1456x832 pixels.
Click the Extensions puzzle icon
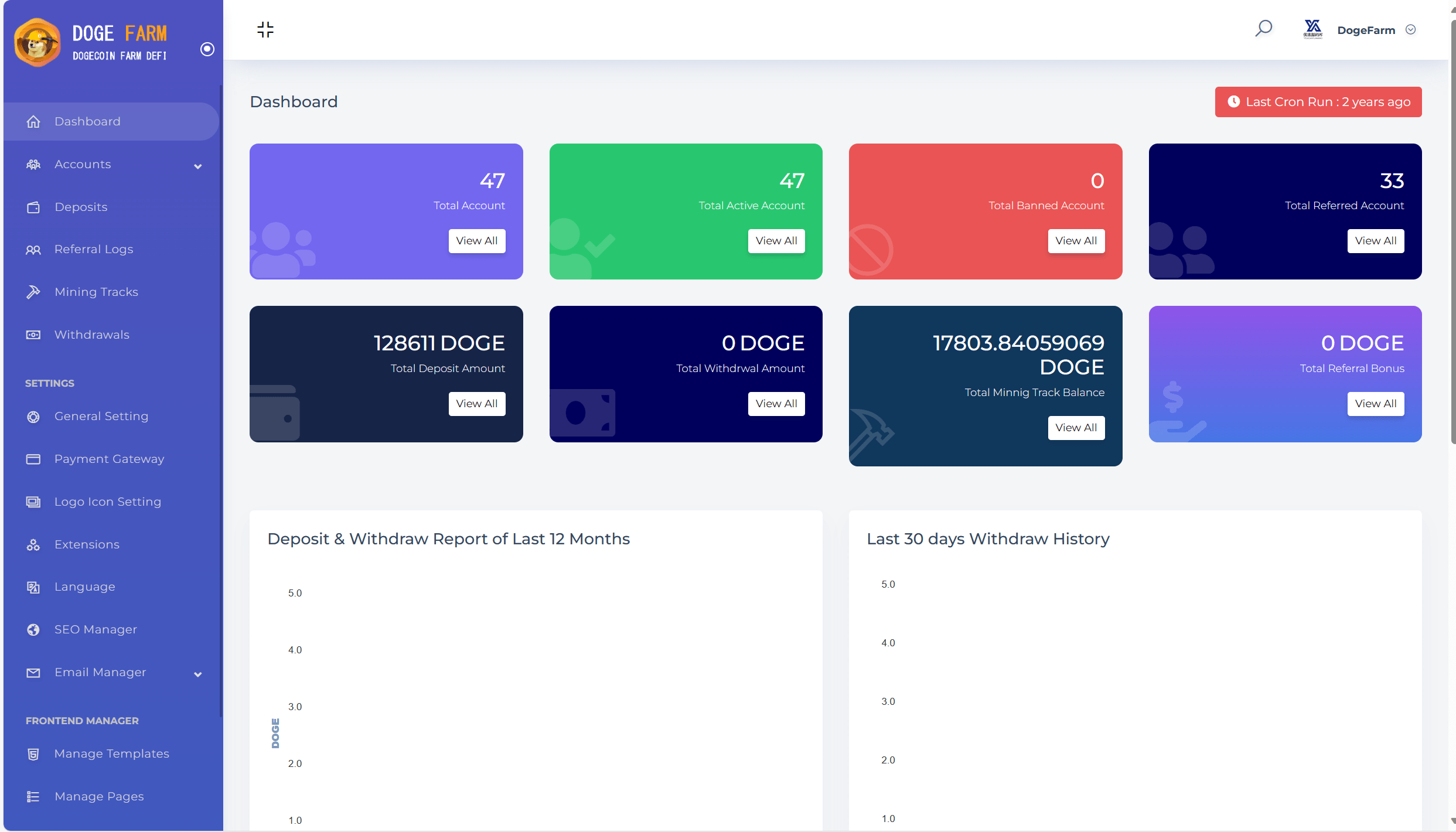tap(32, 544)
